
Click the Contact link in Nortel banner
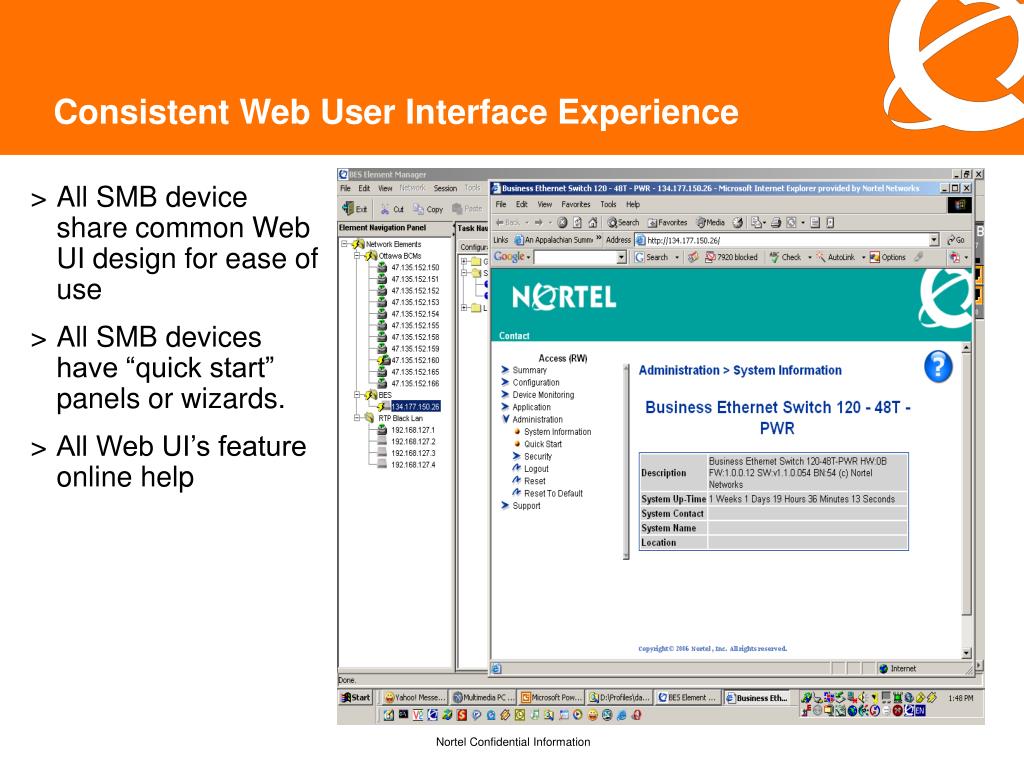click(514, 336)
